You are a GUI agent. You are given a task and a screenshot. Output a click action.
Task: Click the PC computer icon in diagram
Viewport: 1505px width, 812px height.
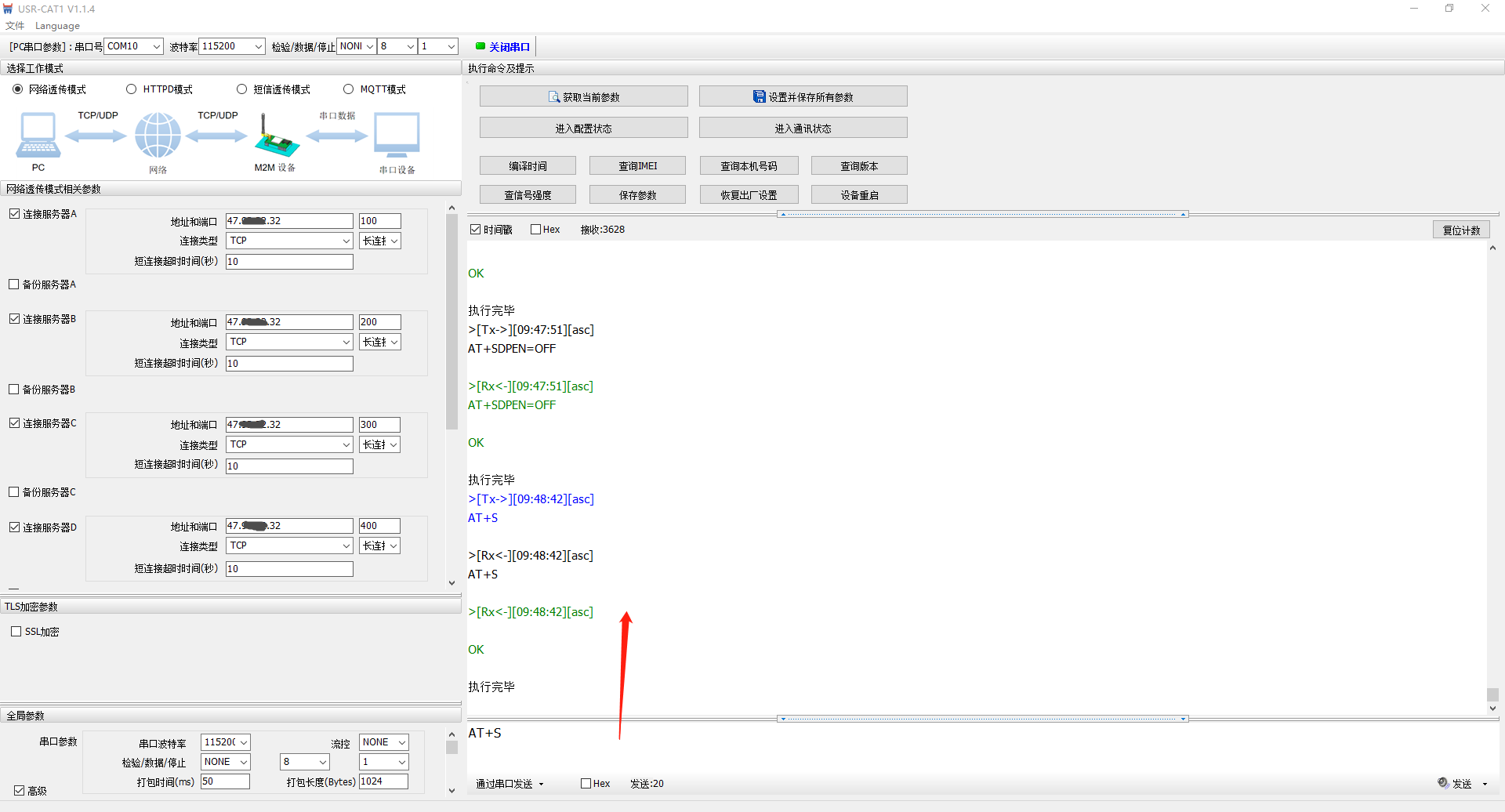coord(38,136)
